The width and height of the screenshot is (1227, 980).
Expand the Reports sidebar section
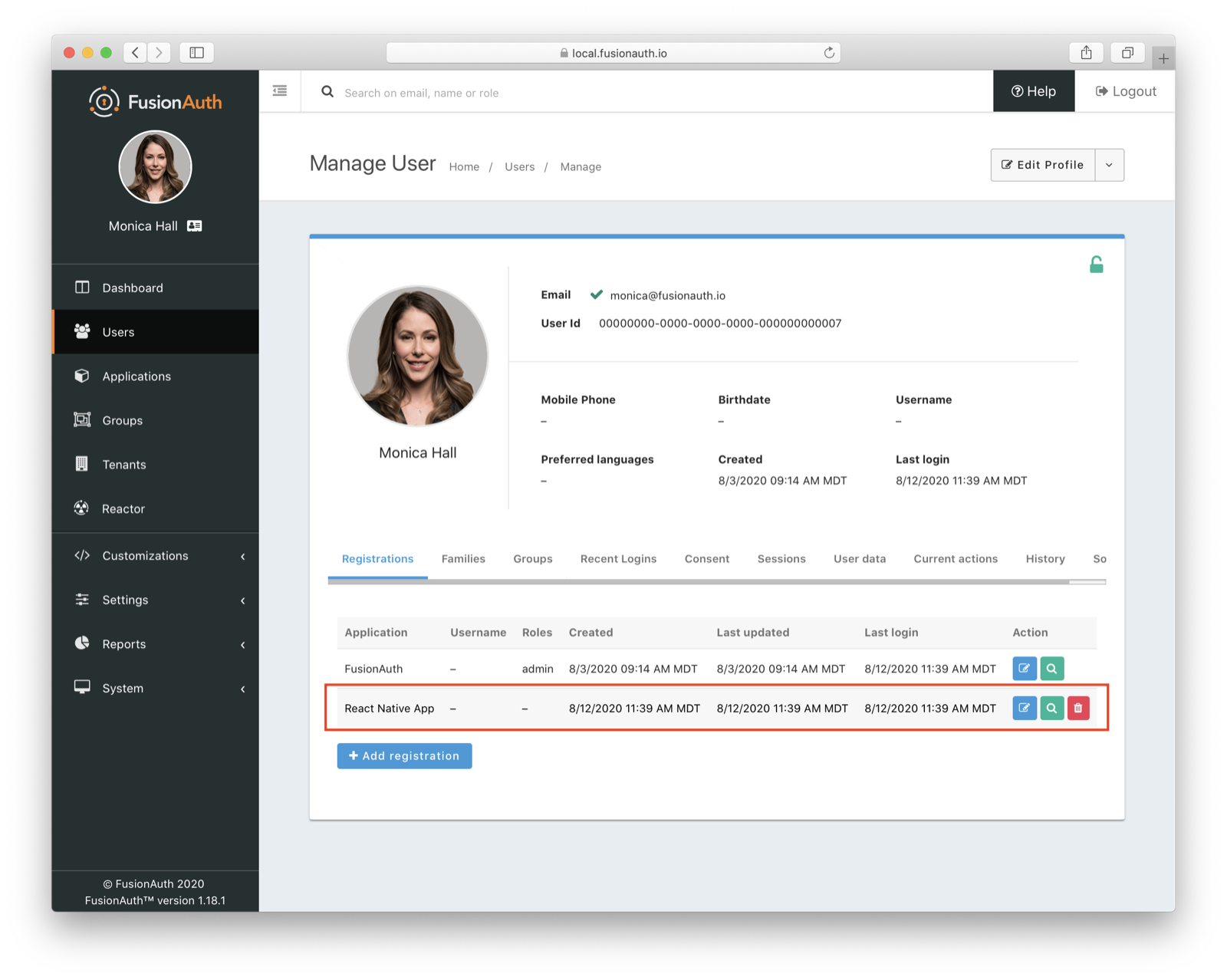(x=156, y=644)
